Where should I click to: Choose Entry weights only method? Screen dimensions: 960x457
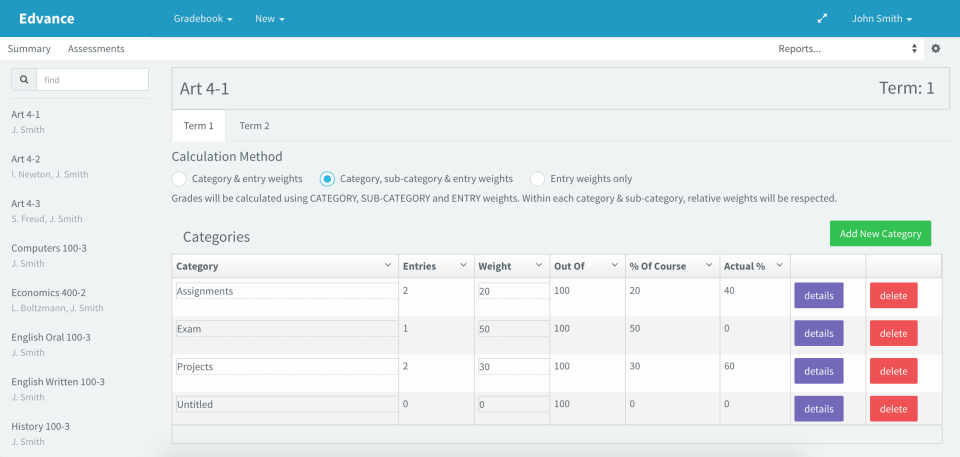click(537, 179)
